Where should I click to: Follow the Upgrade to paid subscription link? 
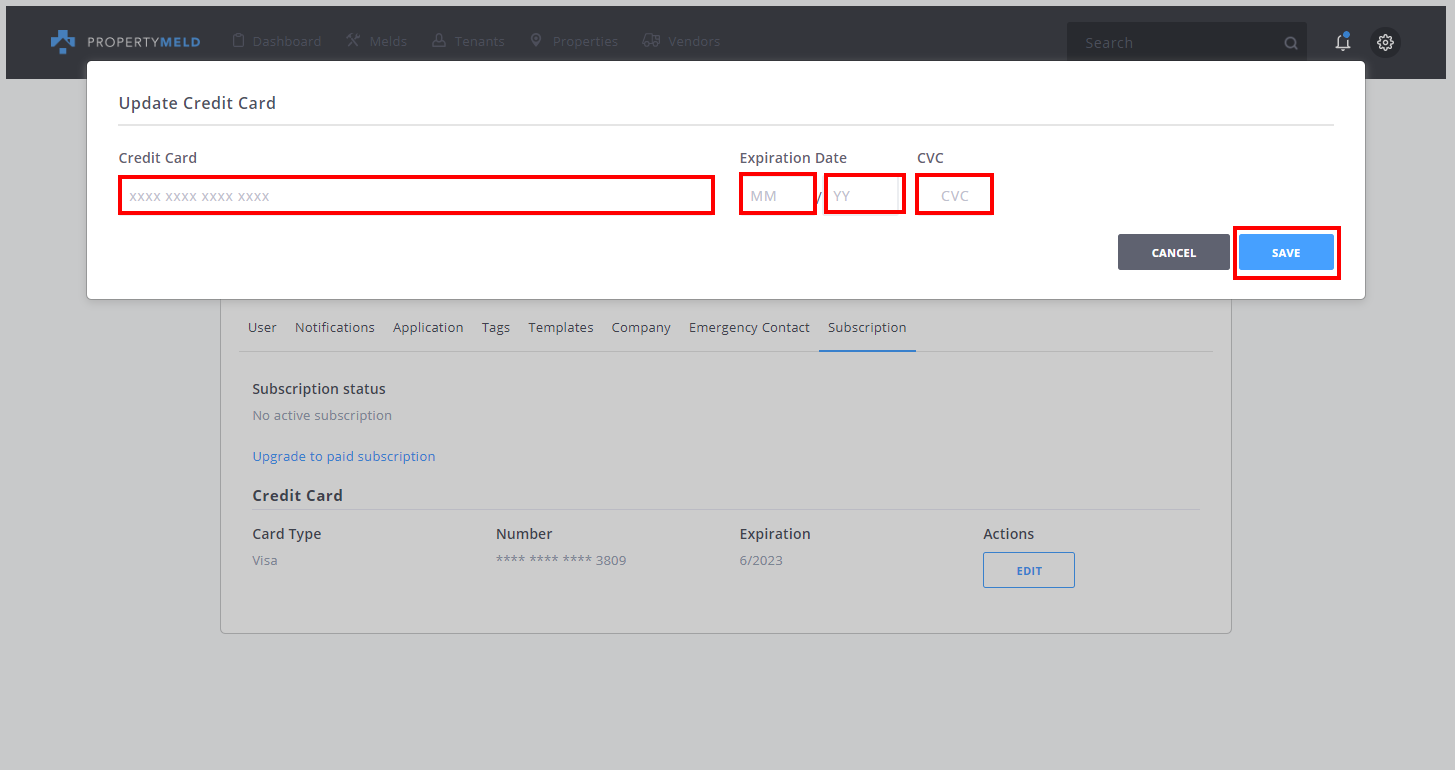click(x=343, y=456)
